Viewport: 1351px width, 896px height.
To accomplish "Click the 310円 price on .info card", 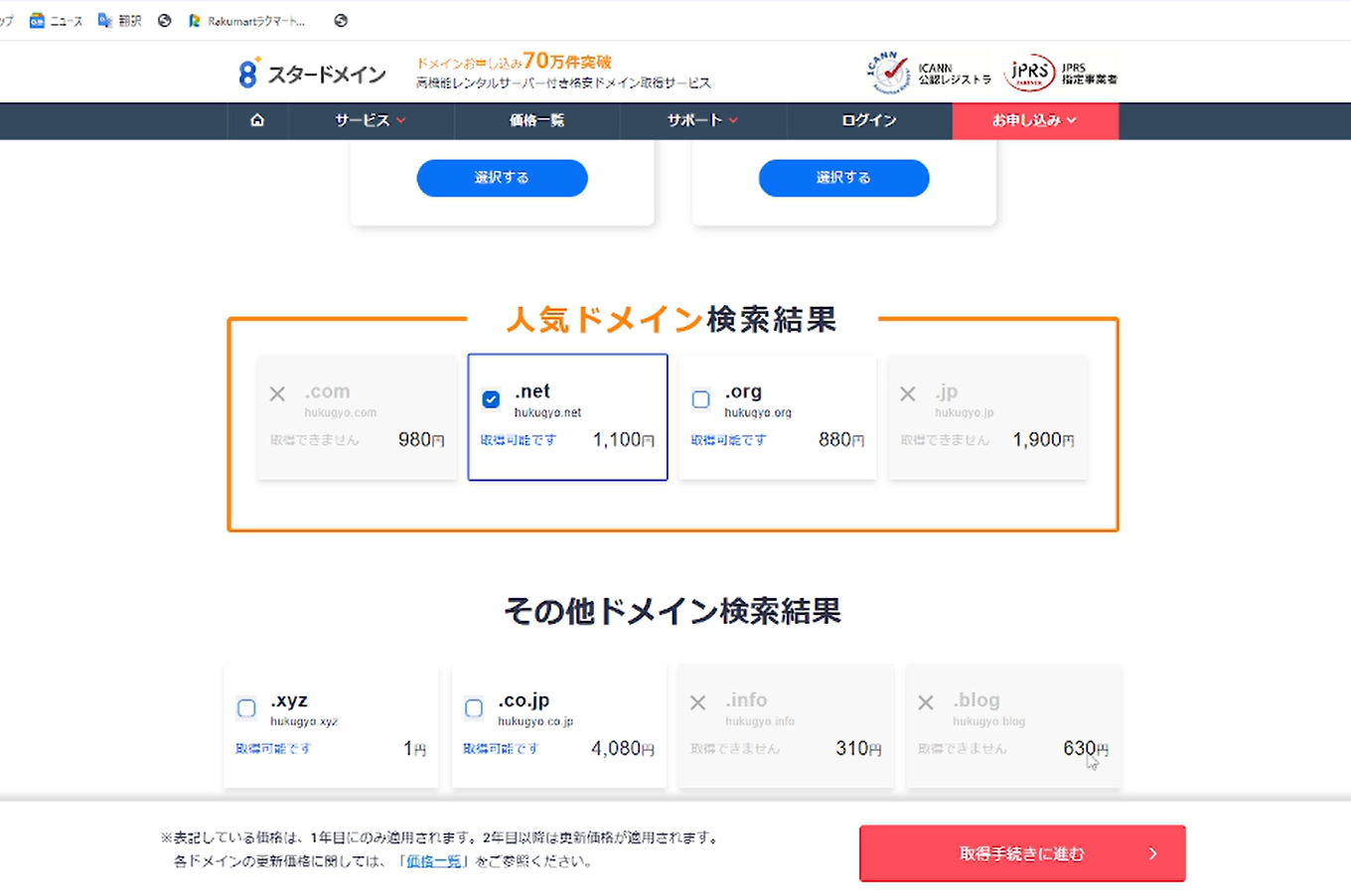I will 859,749.
